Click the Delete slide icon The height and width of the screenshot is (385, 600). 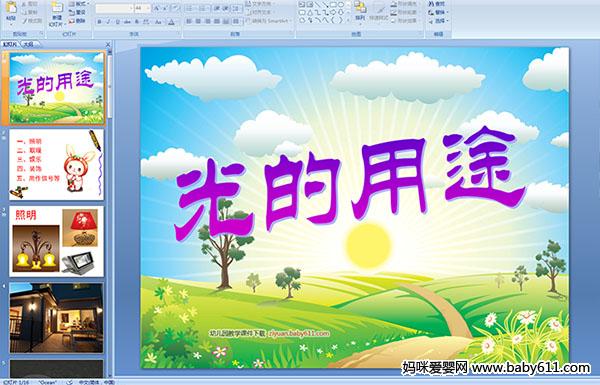coord(77,21)
